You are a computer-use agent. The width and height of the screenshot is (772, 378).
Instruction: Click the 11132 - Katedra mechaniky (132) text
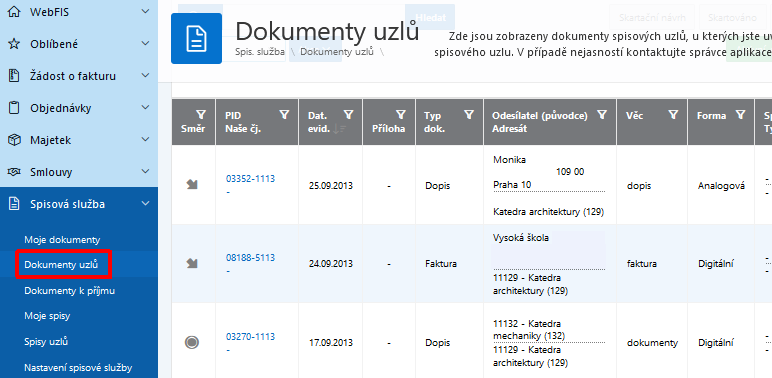[529, 330]
